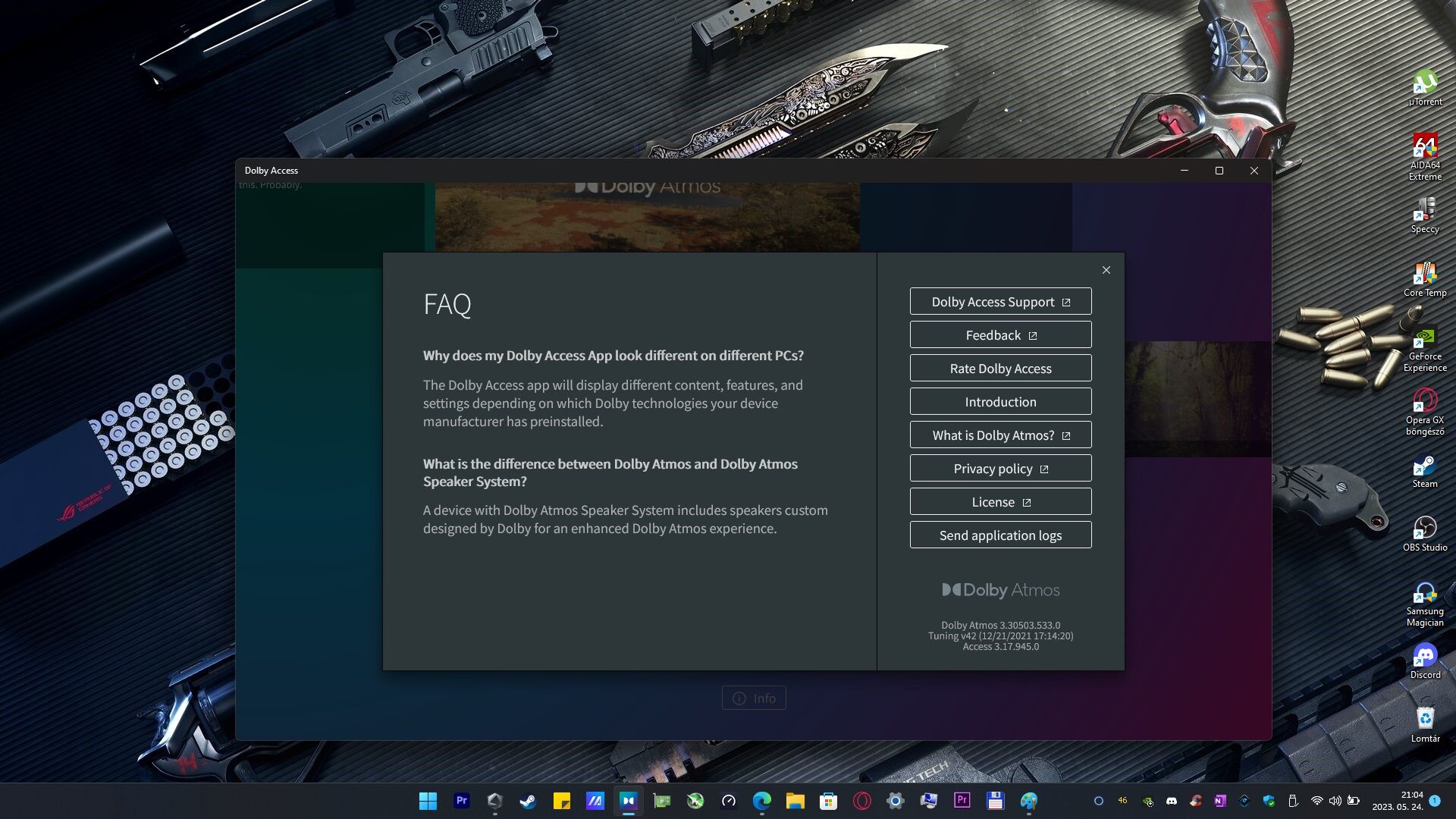Open the Speccy desktop shortcut
Screen dimensions: 1456x819
pos(1425,215)
